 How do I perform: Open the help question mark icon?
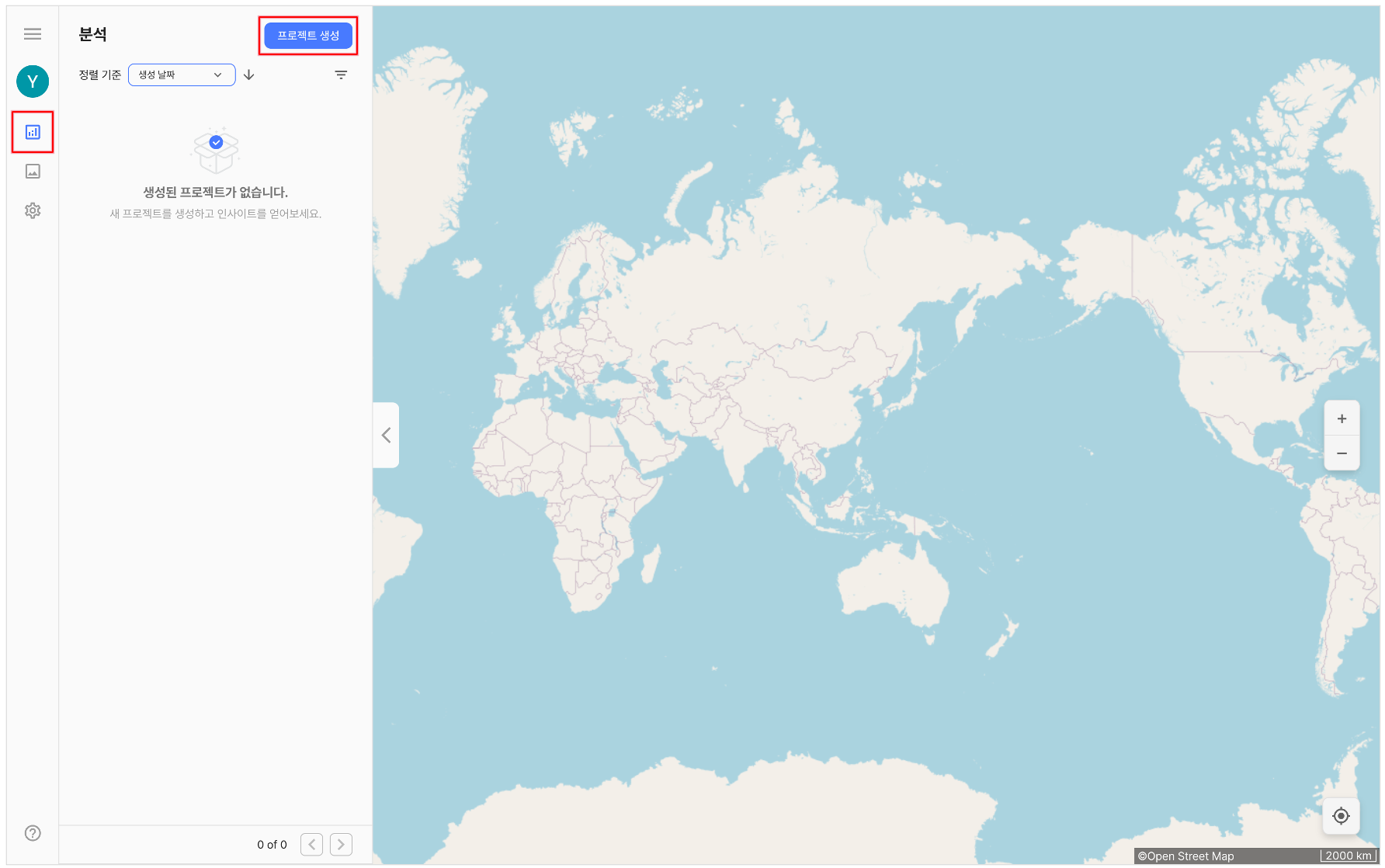(33, 833)
